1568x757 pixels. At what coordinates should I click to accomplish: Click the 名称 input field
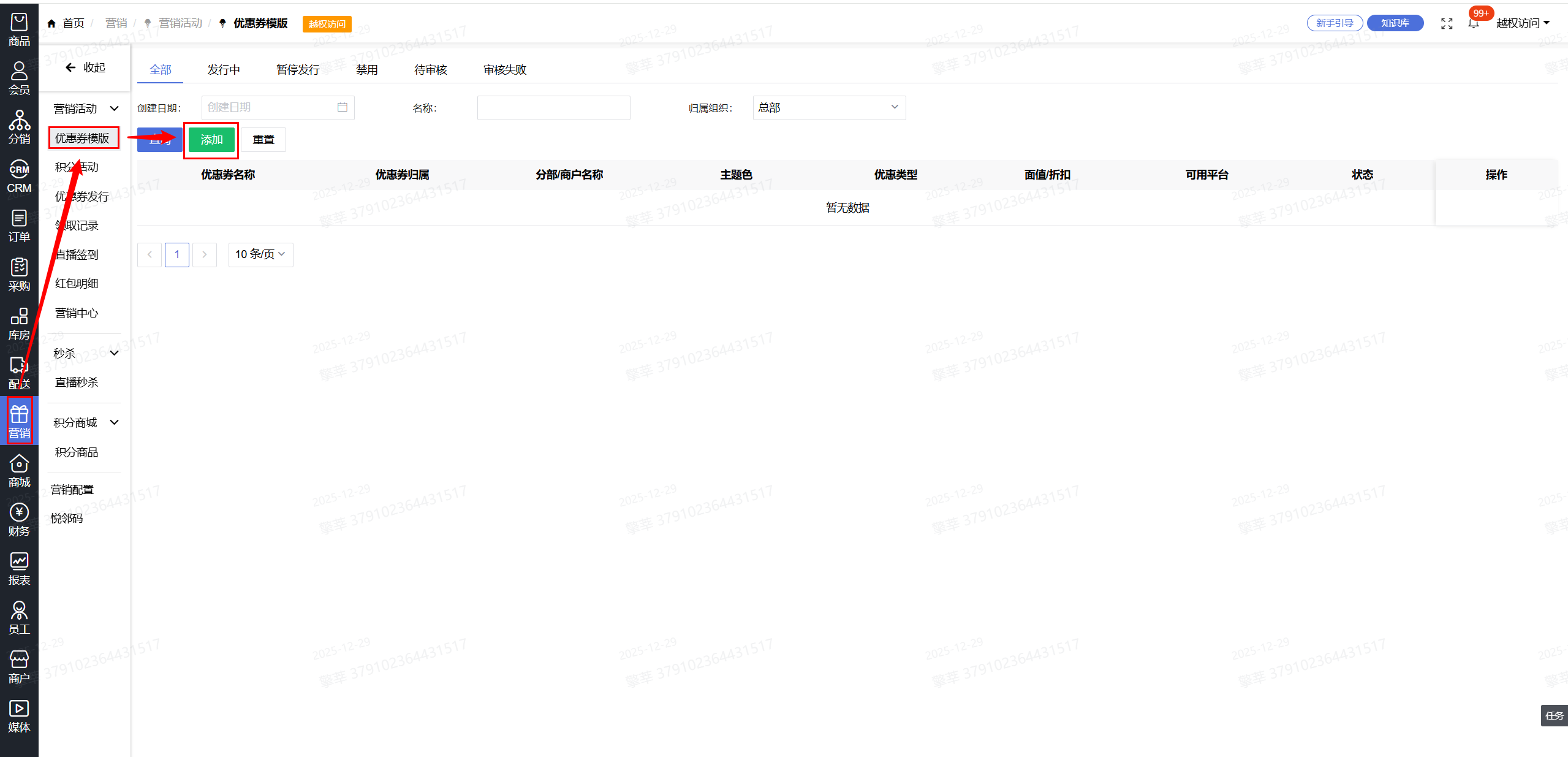(553, 108)
